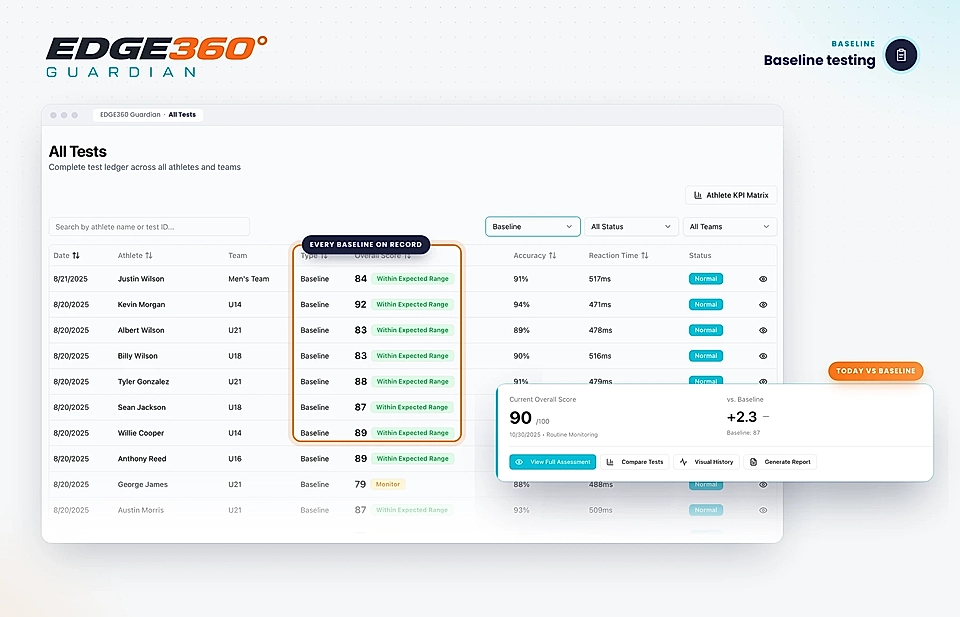Select athlete name Albert Wilson
Screen dimensions: 960x617
pos(141,330)
